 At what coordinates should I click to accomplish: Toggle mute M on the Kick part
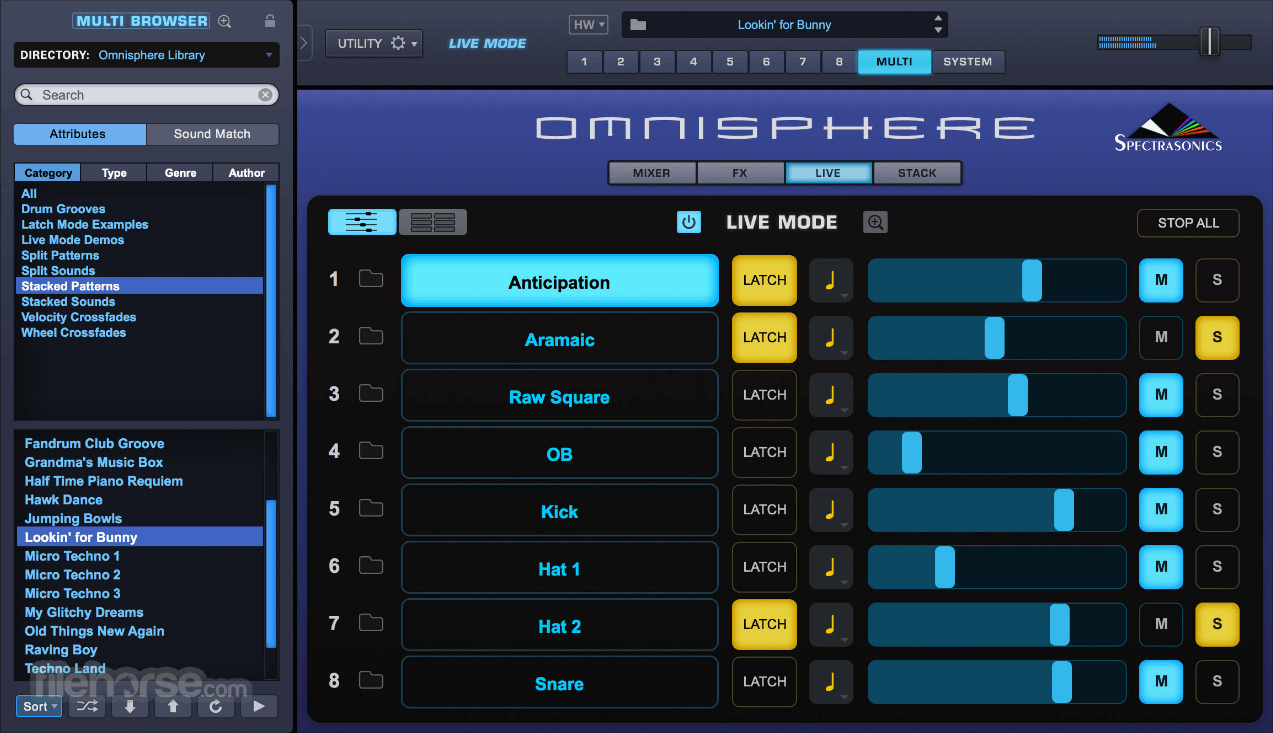[1161, 509]
